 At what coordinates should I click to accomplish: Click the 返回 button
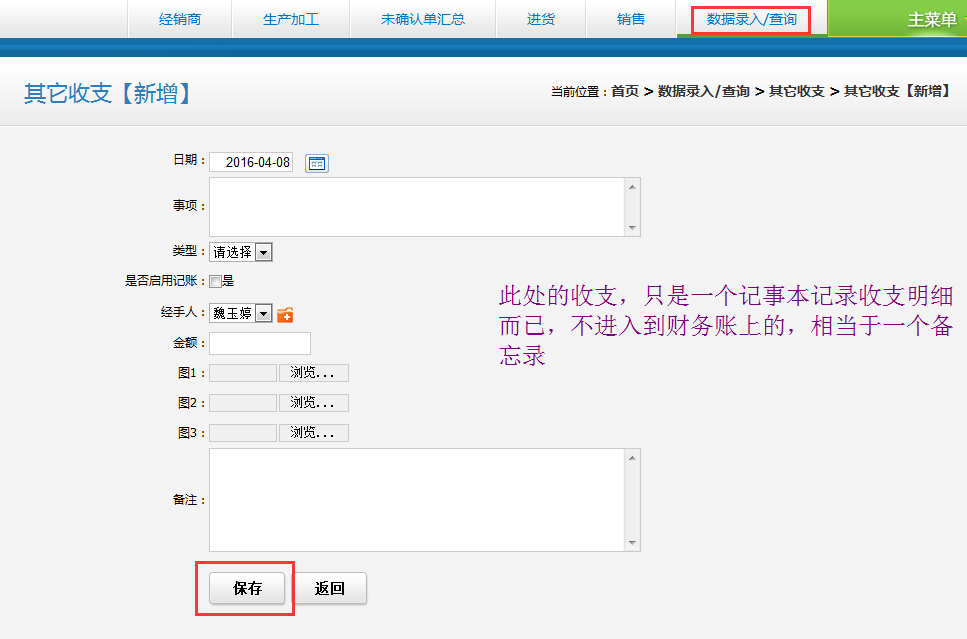point(330,589)
